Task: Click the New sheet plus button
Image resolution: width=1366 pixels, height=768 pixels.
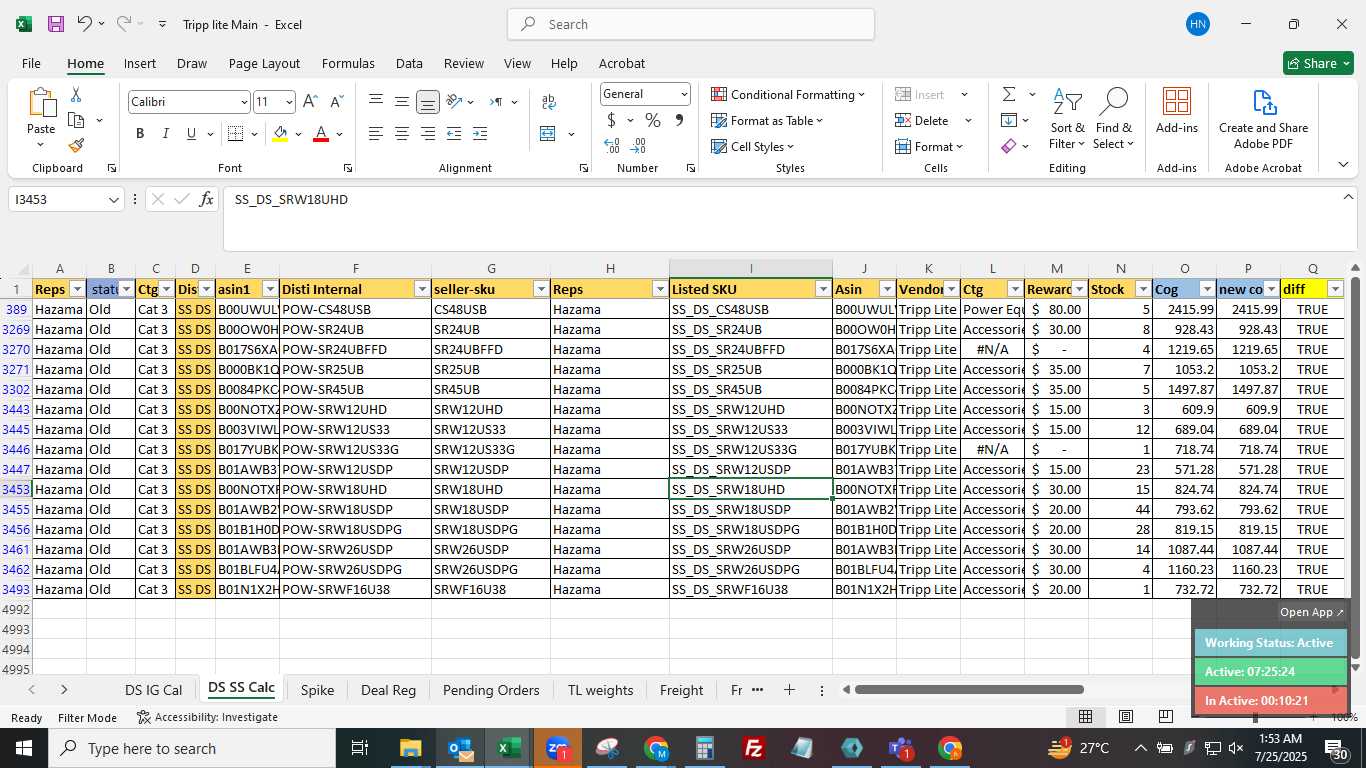Action: pos(789,690)
